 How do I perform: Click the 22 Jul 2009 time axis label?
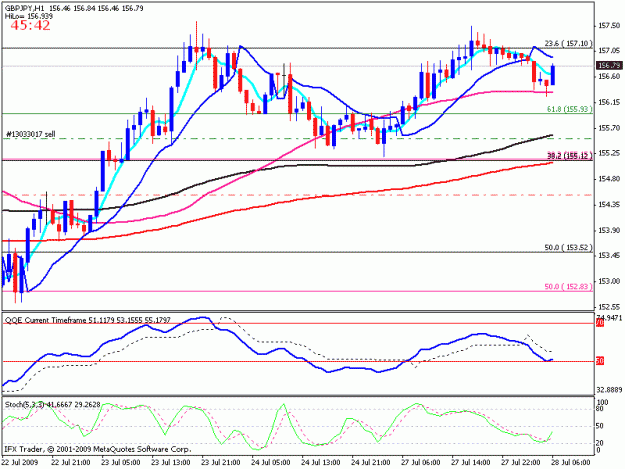20,462
